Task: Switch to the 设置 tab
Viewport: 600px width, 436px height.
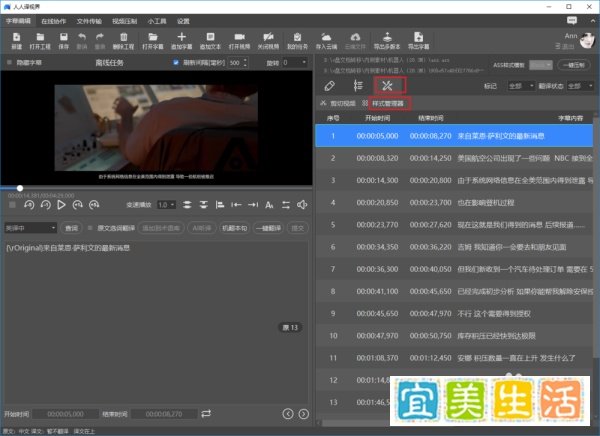Action: click(x=183, y=21)
